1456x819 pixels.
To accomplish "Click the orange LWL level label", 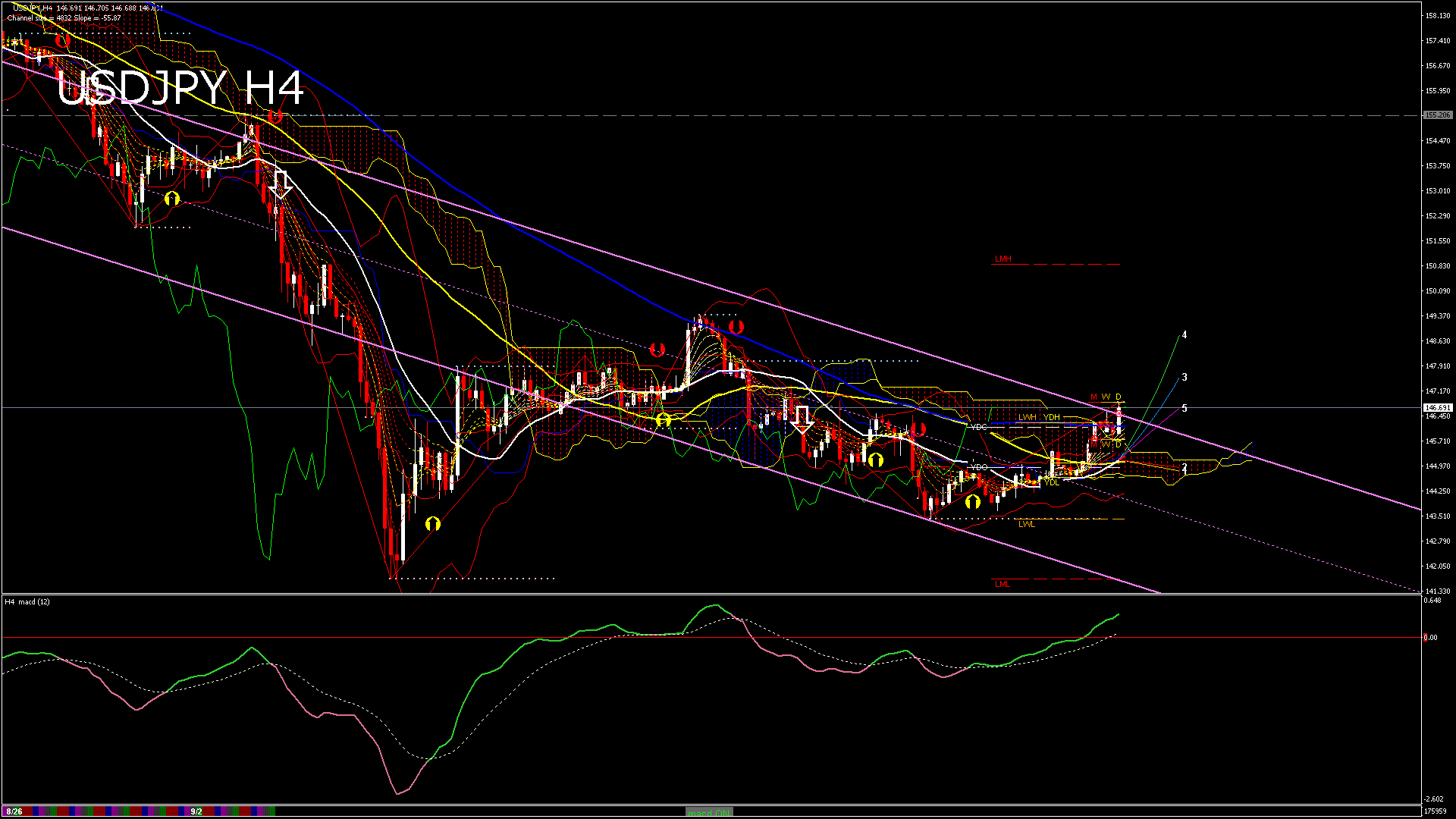I will 1026,524.
